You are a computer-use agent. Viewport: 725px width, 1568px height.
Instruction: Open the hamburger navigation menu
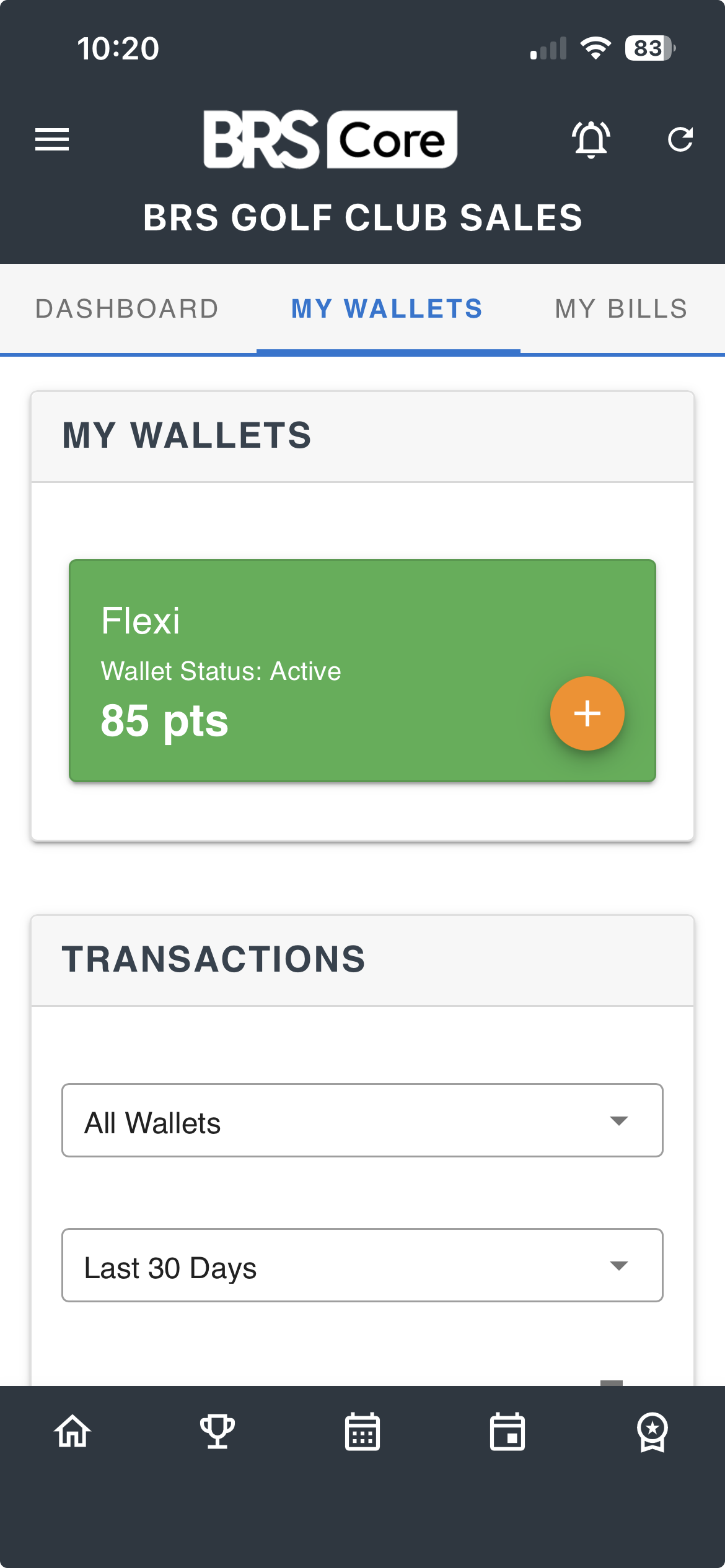(52, 139)
